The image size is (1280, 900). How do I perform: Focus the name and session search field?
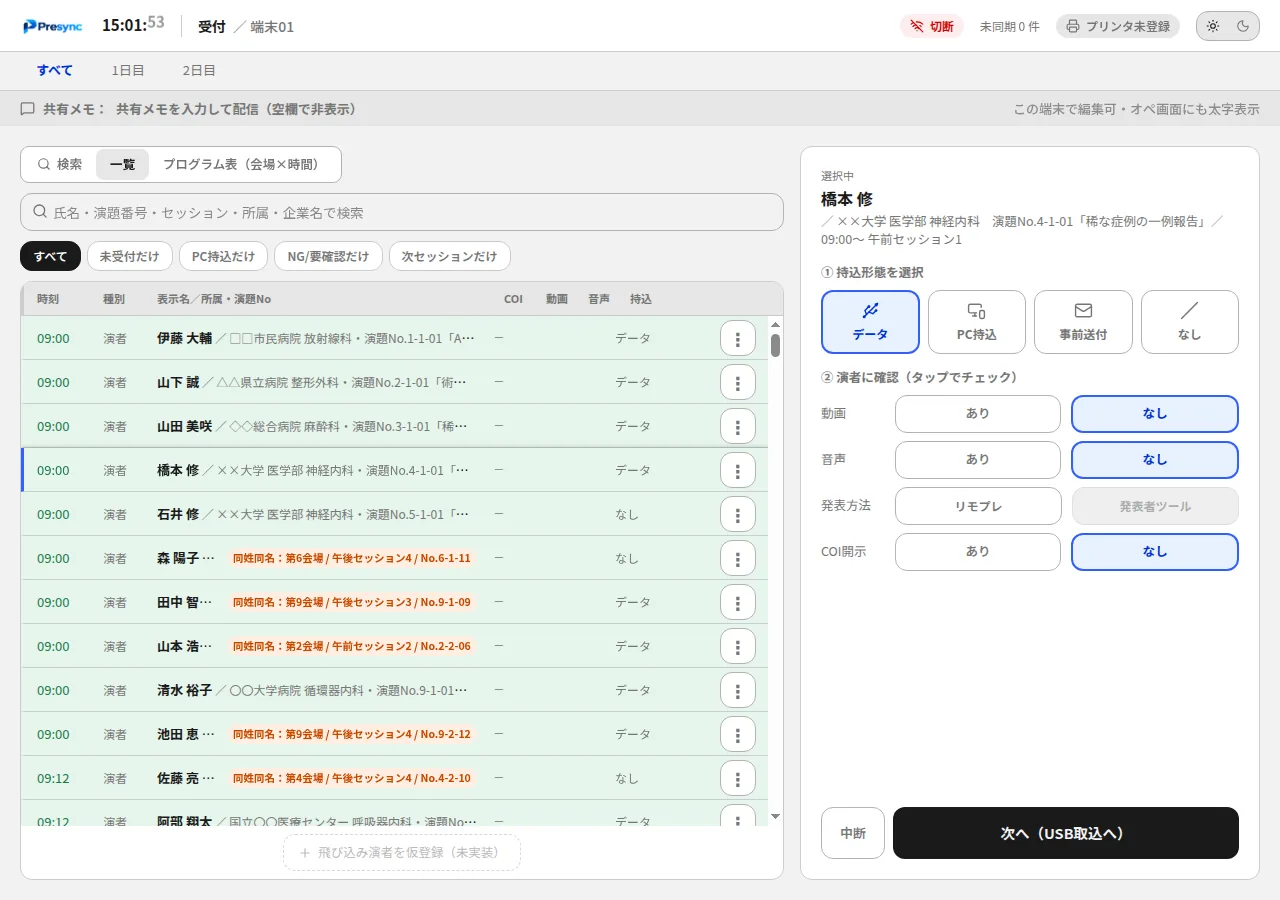(402, 212)
